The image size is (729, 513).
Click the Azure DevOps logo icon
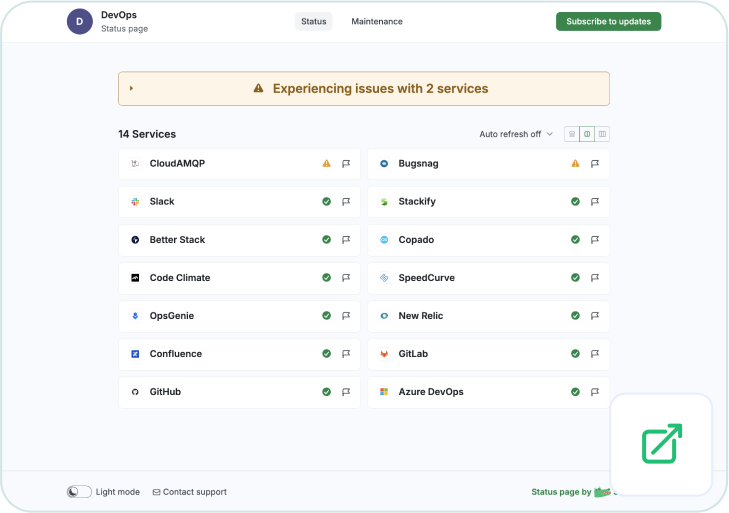coord(384,392)
